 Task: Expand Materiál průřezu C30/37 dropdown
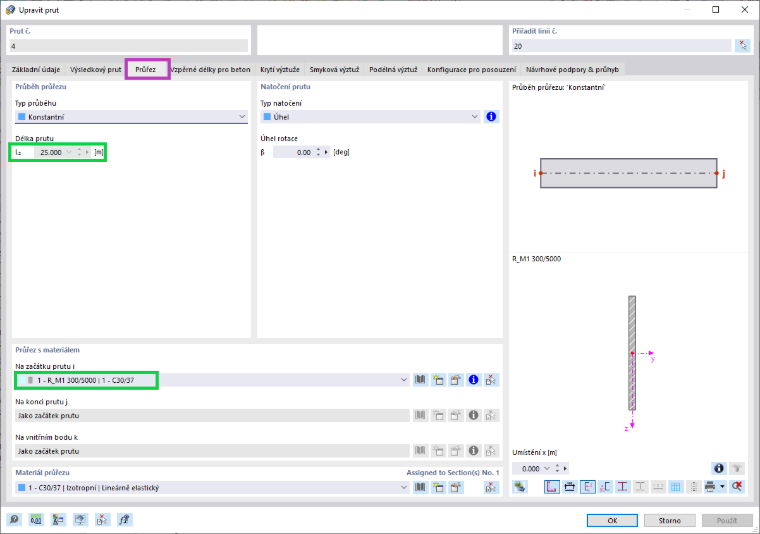pos(404,487)
